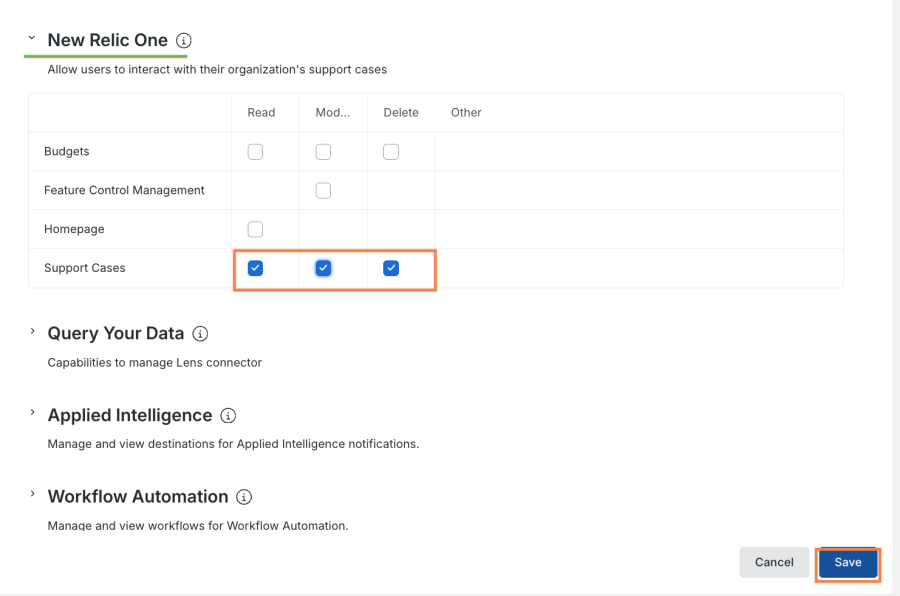The image size is (900, 596).
Task: Click the Support Cases row label
Action: [x=84, y=268]
